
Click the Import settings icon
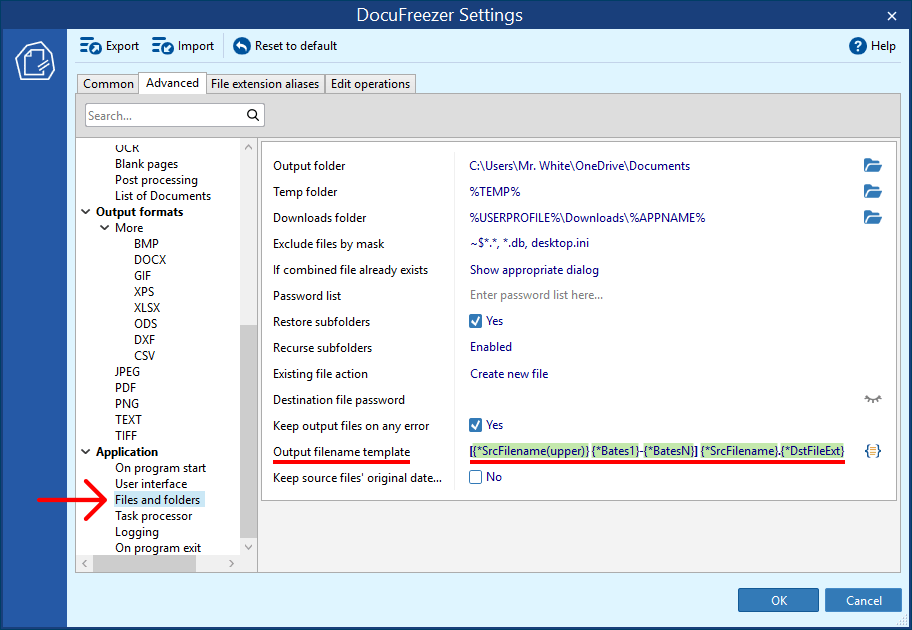tap(163, 46)
